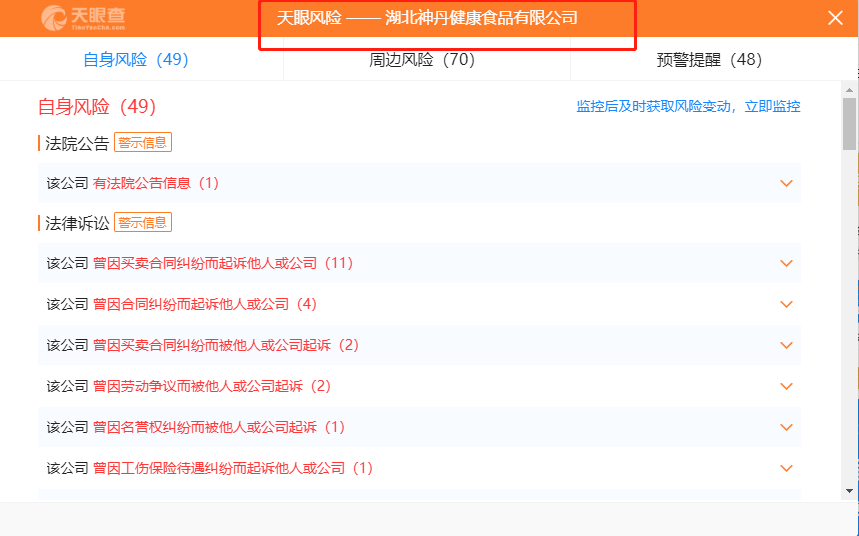Switch to 周边风险 (70) tab

coord(422,59)
